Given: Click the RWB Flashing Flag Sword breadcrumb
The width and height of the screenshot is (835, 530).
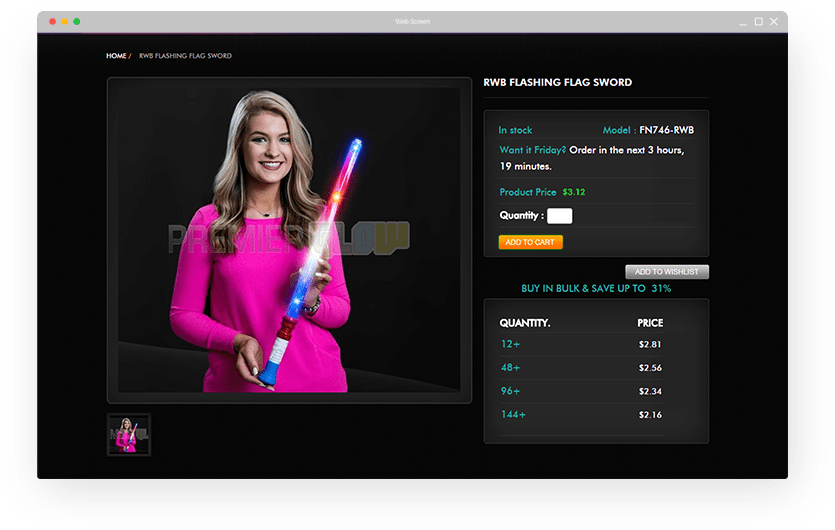Looking at the screenshot, I should click(x=185, y=56).
